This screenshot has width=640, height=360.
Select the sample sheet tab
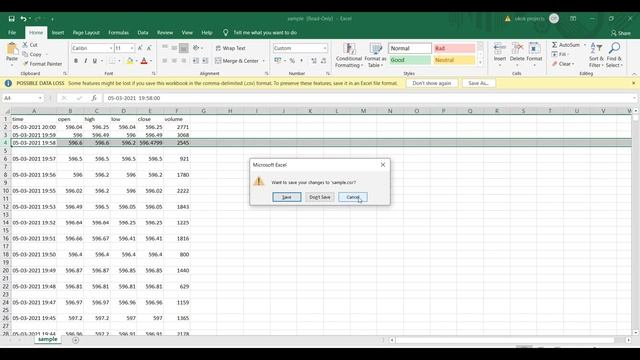(x=48, y=340)
